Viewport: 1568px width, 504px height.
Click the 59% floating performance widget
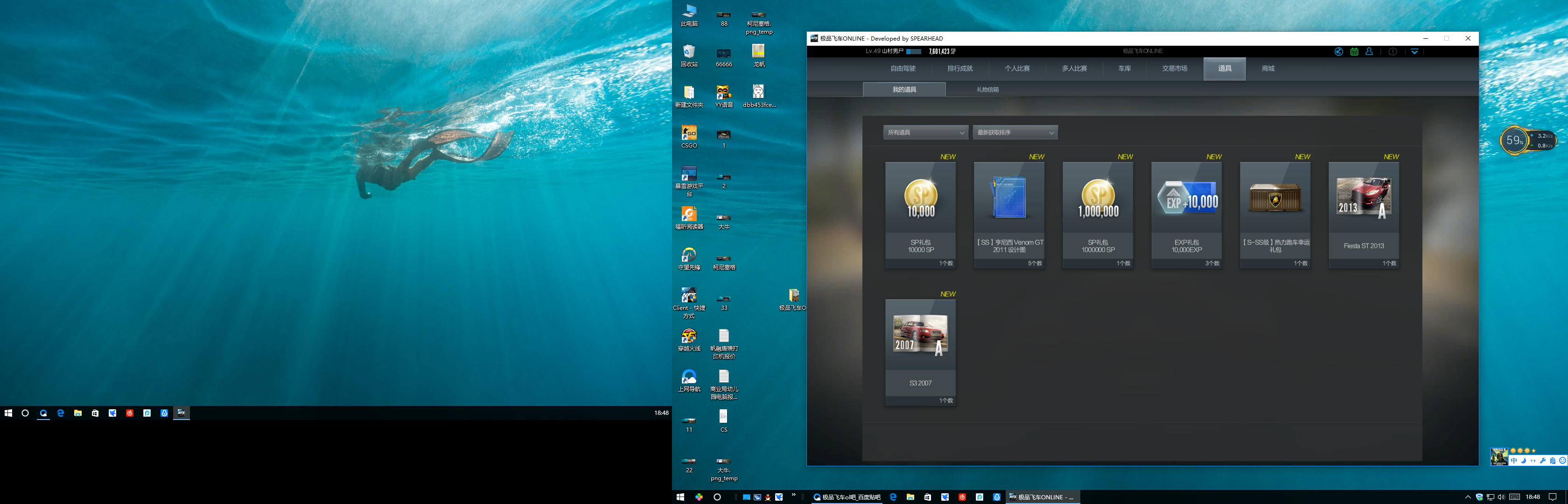tap(1514, 140)
